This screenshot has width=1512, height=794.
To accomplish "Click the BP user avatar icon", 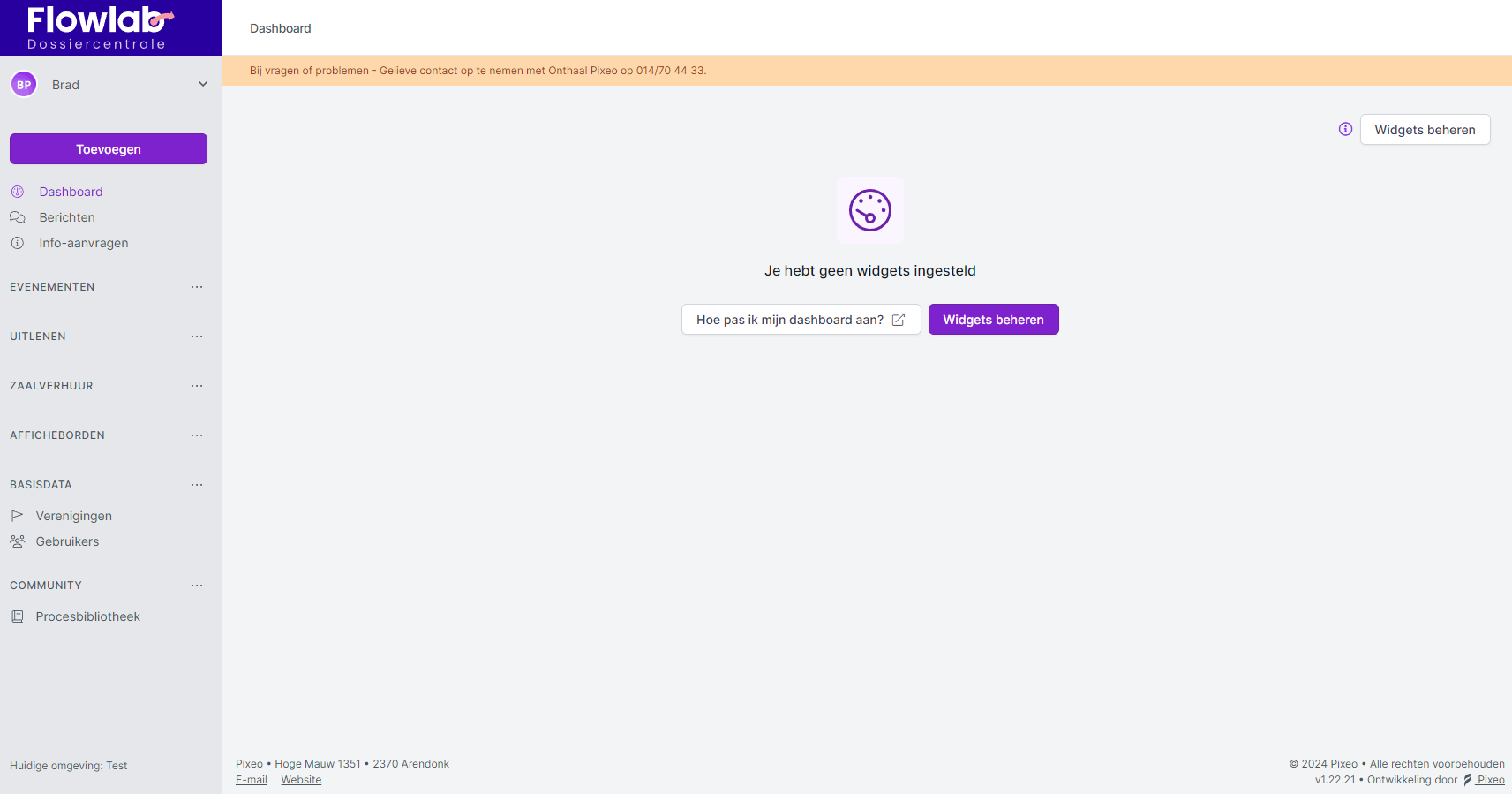I will click(x=24, y=85).
